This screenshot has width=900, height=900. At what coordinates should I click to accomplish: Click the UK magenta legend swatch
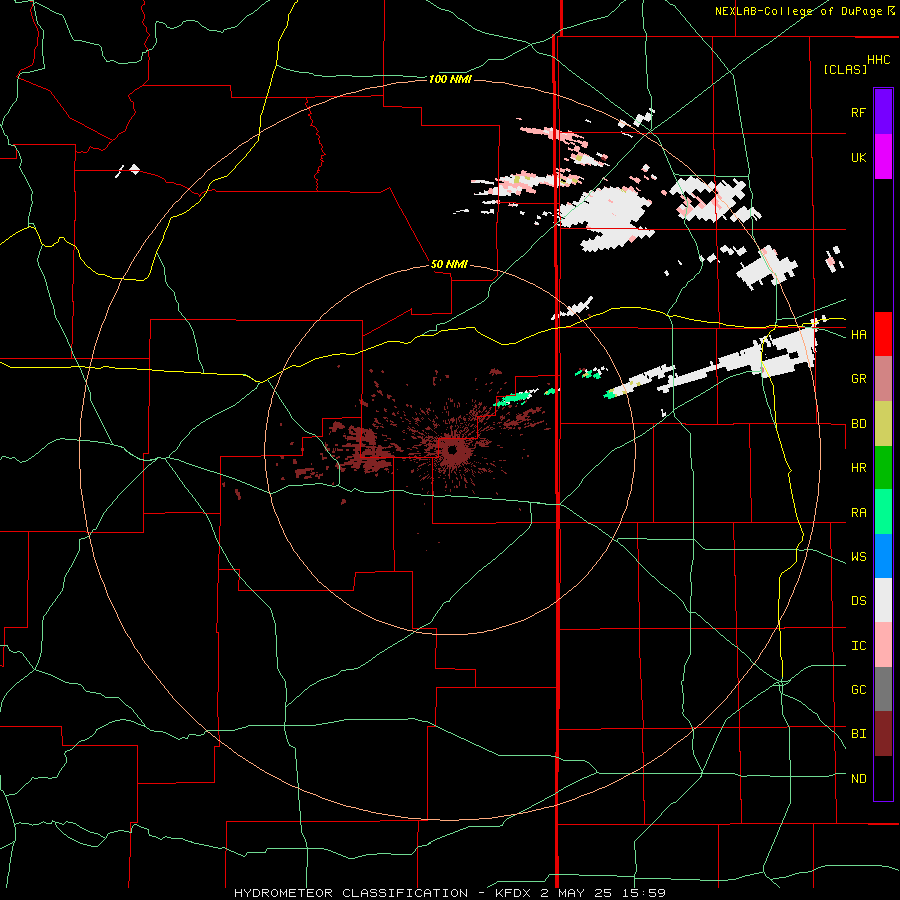[883, 157]
